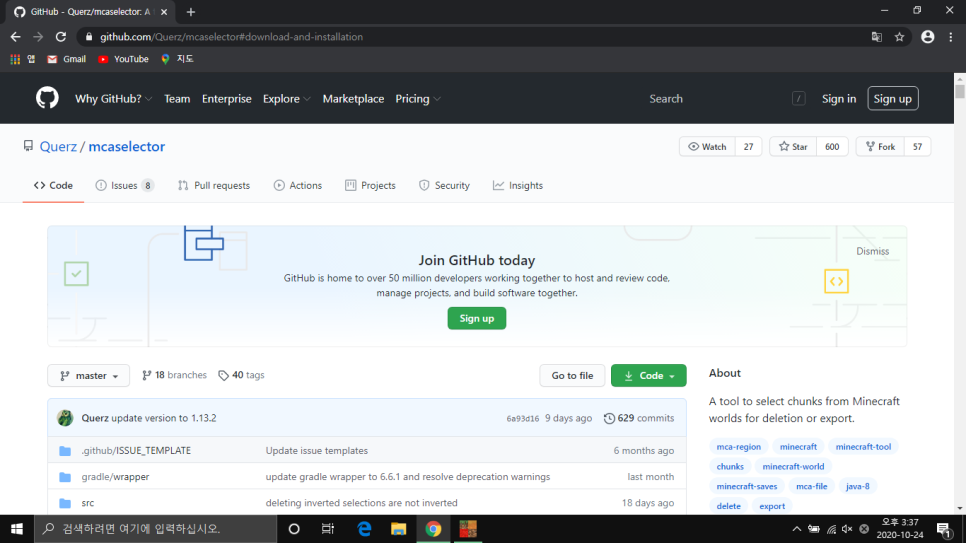Image resolution: width=966 pixels, height=543 pixels.
Task: Open Chrome from the Windows taskbar
Action: point(433,528)
